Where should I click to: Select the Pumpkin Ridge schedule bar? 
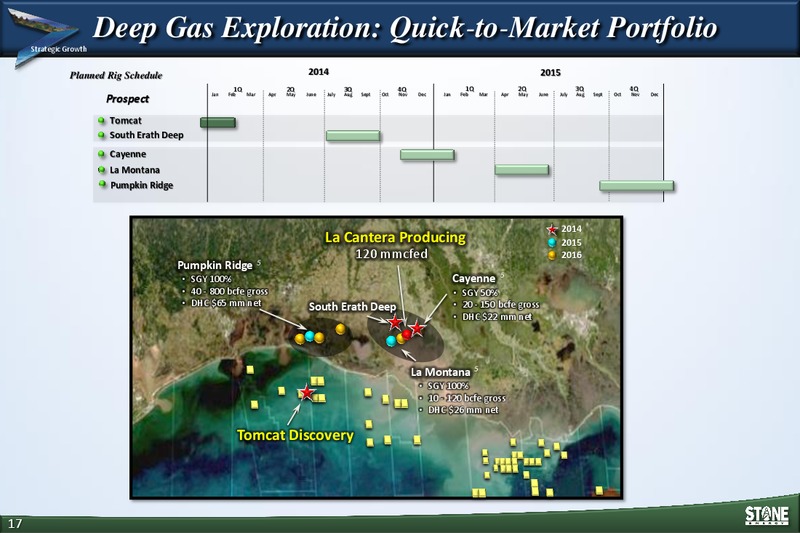pyautogui.click(x=637, y=186)
